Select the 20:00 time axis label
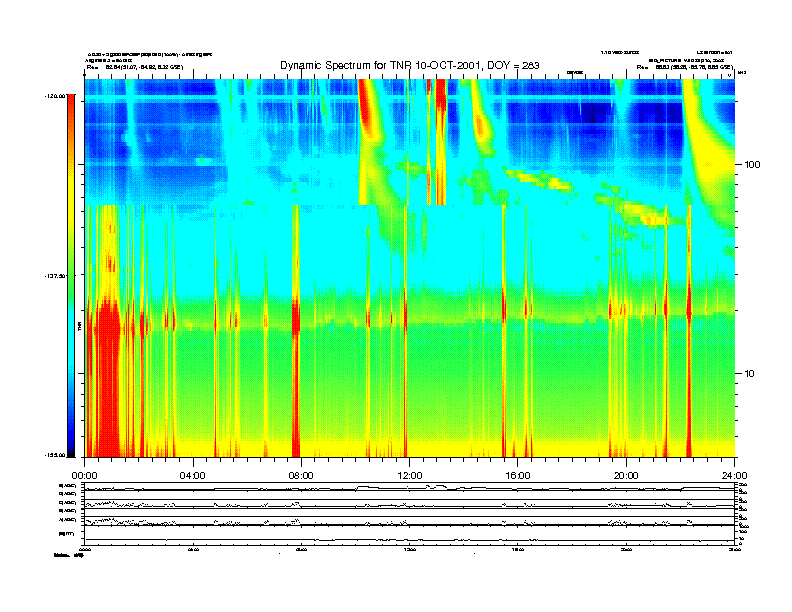 pos(626,476)
